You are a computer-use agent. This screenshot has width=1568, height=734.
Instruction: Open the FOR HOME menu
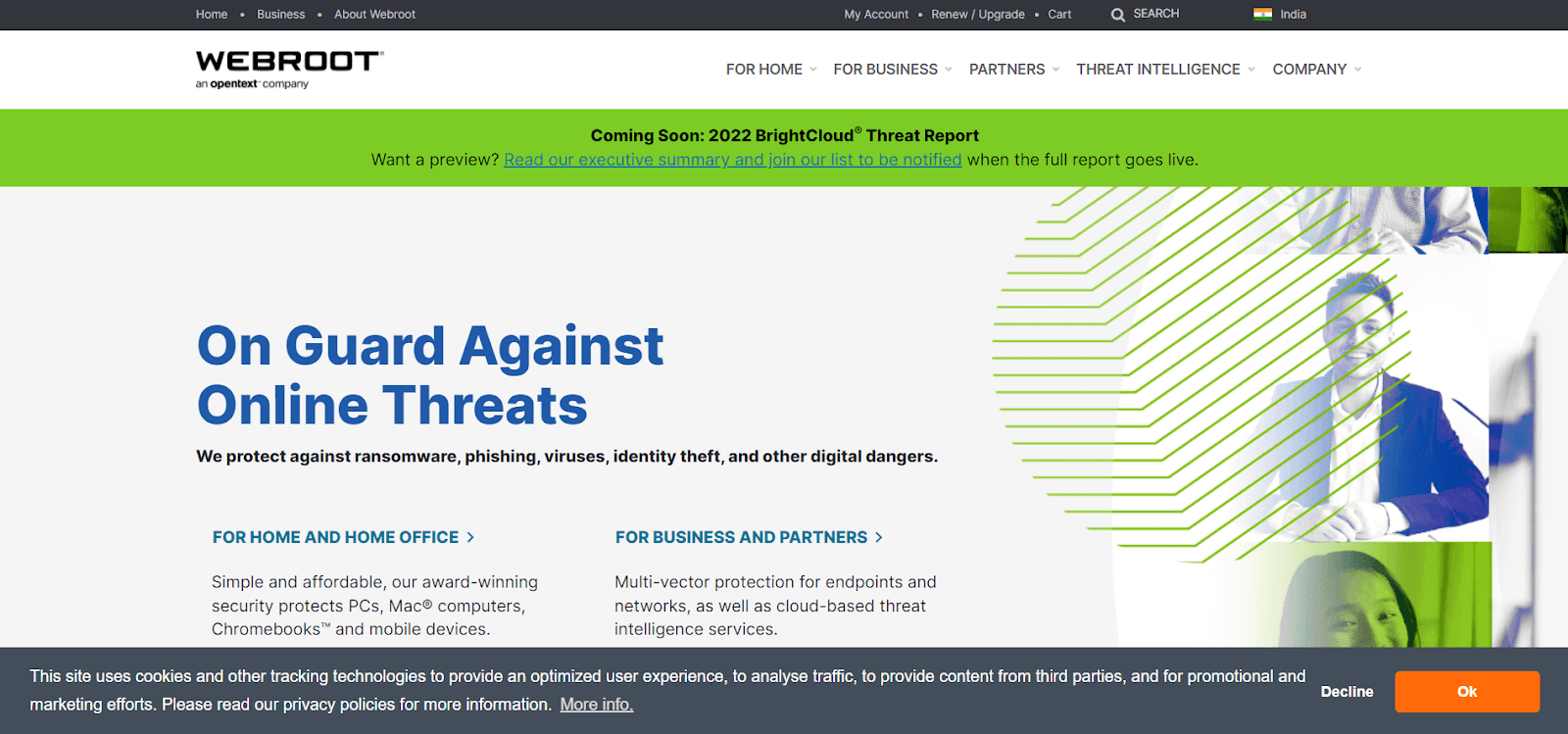(764, 70)
